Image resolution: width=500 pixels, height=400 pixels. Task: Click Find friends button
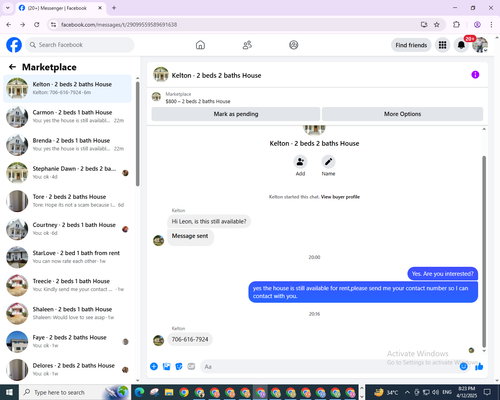[x=411, y=45]
